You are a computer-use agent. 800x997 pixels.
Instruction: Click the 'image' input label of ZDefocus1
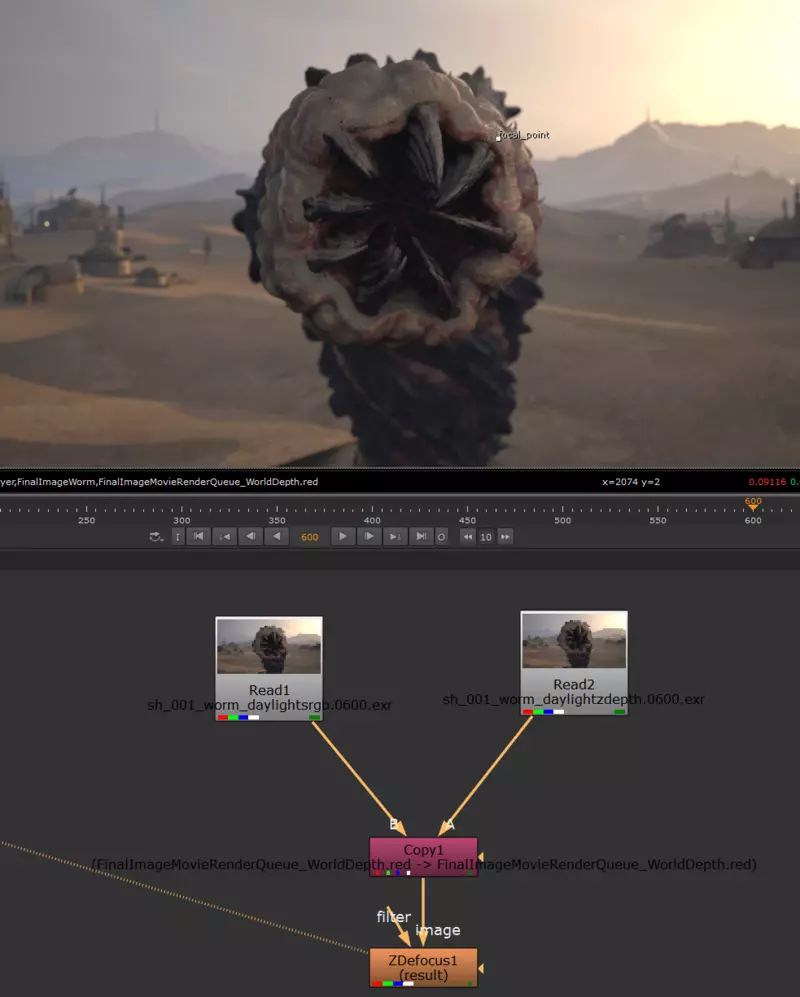438,930
